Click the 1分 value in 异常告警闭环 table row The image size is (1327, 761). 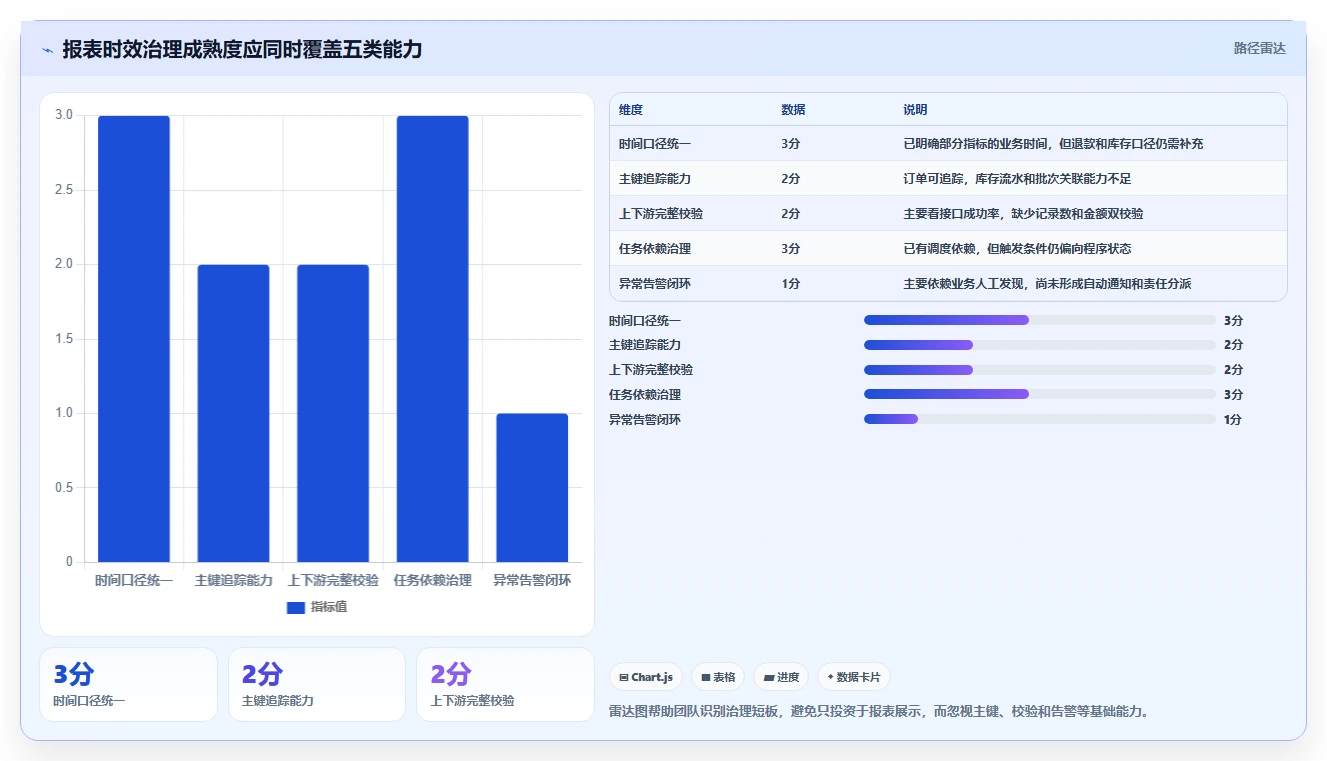tap(790, 284)
